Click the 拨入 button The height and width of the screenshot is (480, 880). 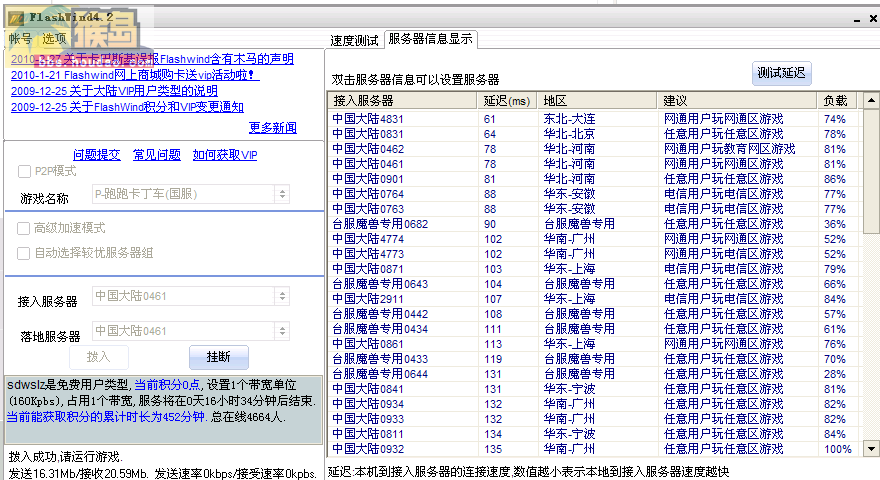click(99, 357)
